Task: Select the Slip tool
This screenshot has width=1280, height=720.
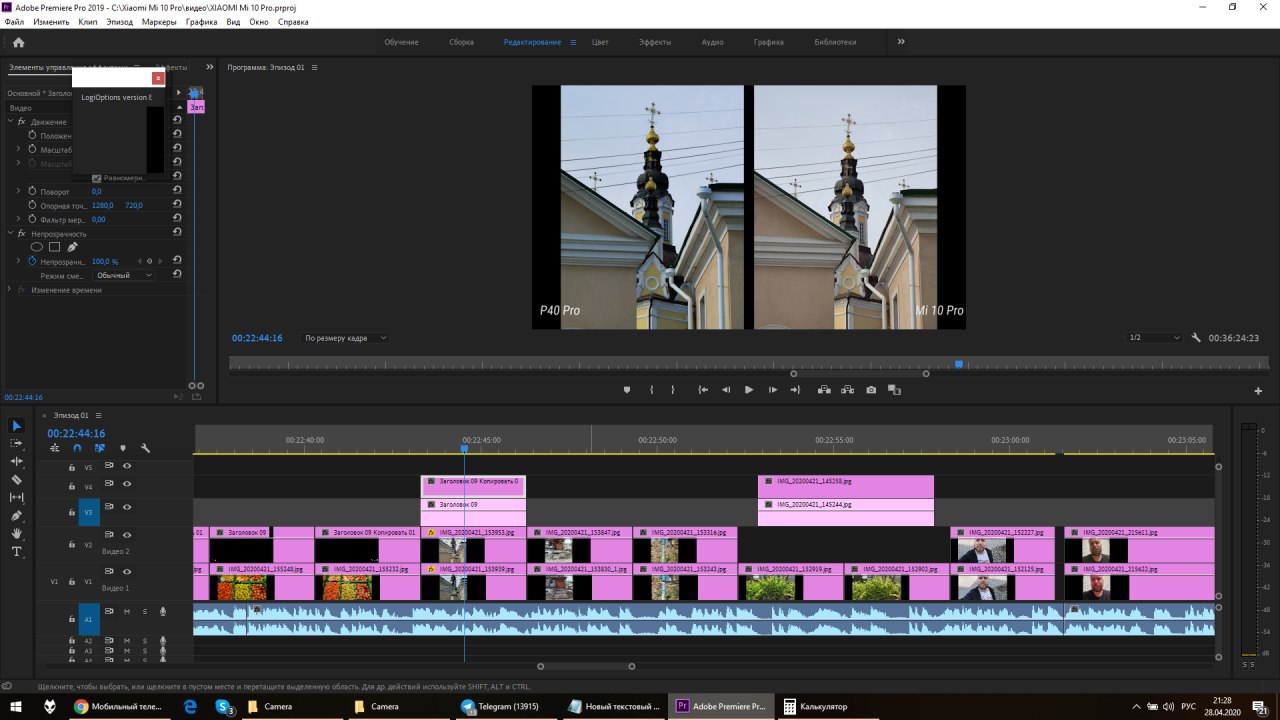Action: click(16, 497)
